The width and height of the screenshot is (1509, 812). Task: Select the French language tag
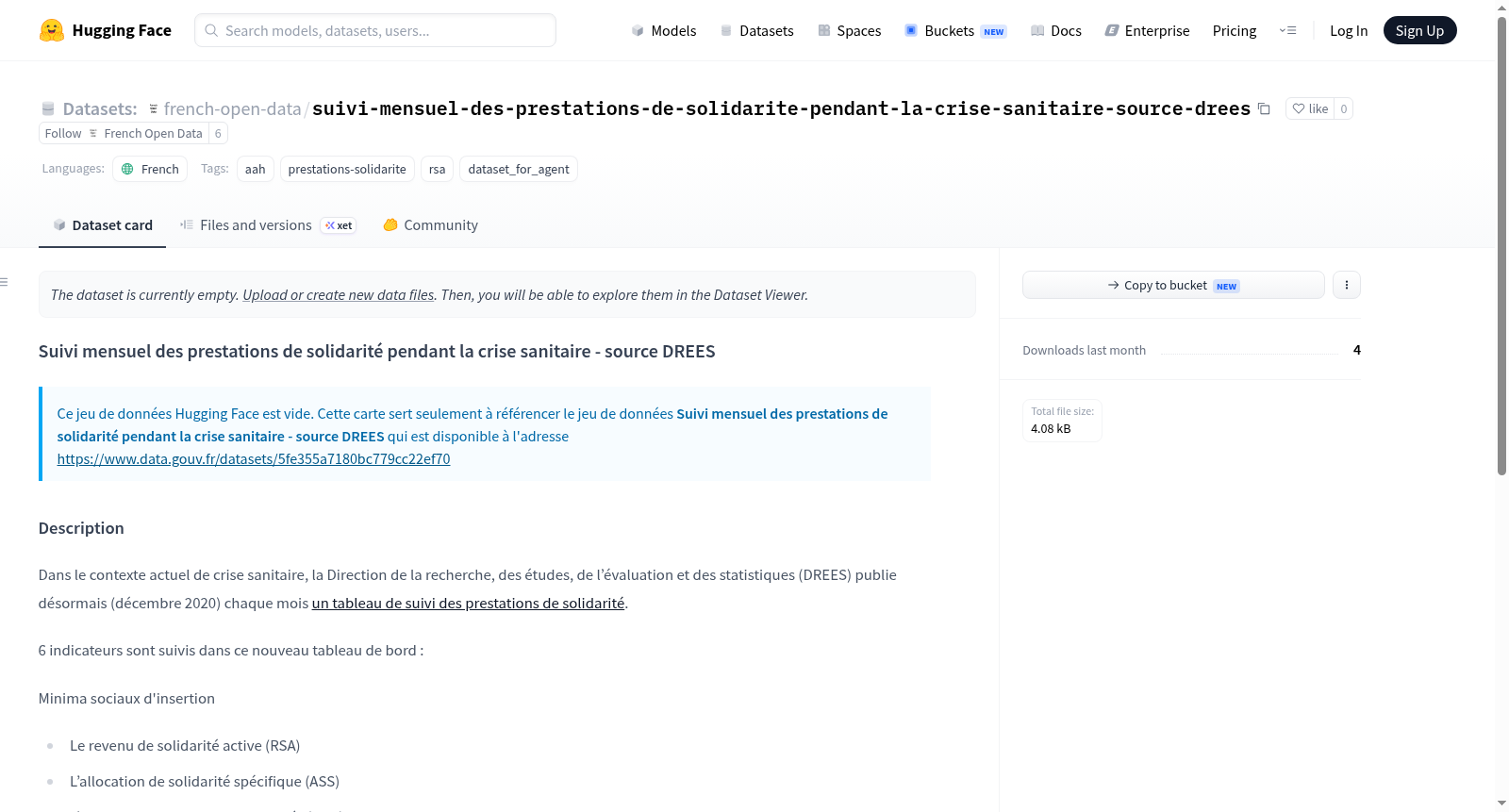[150, 170]
